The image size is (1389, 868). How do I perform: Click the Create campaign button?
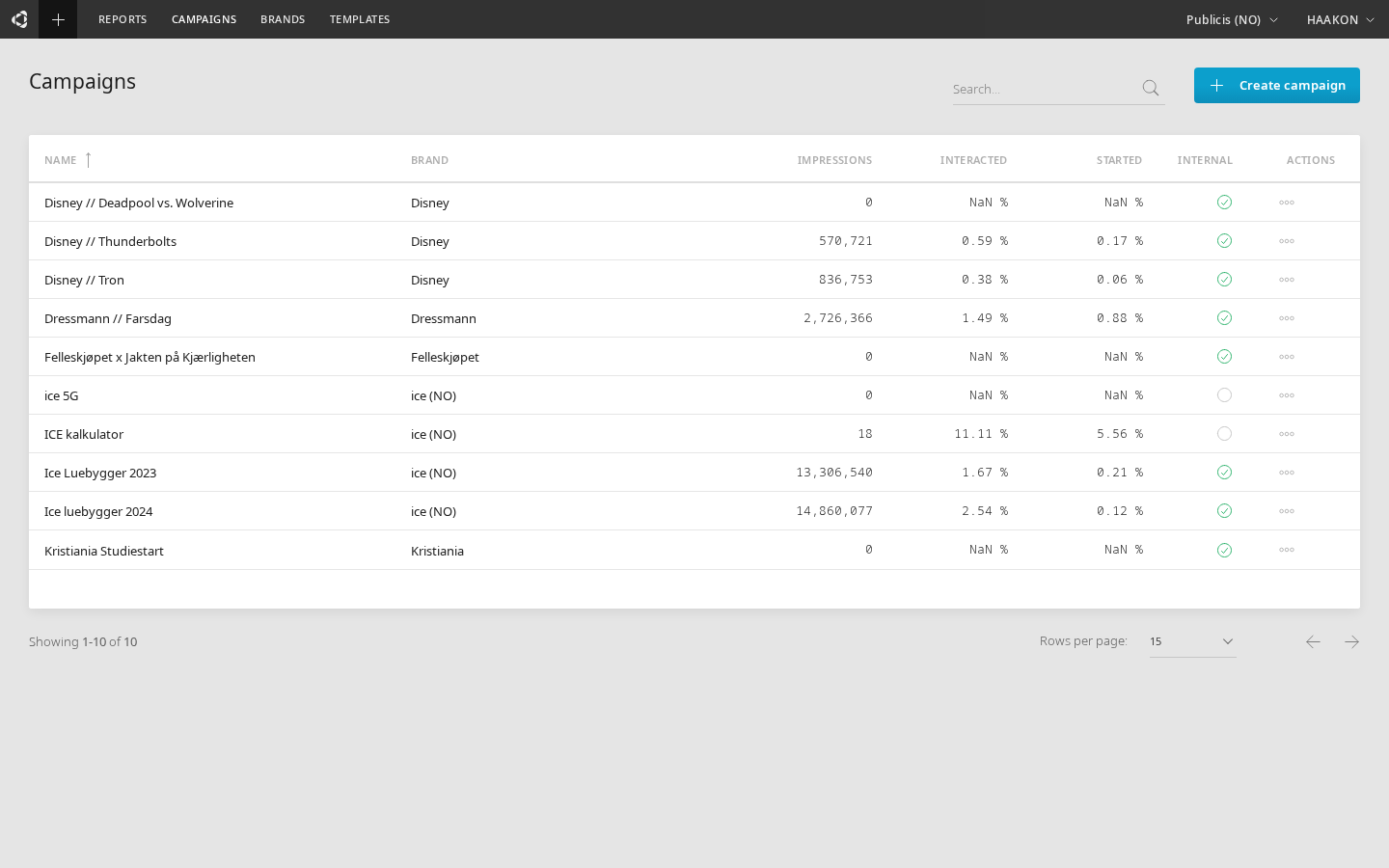(1276, 85)
